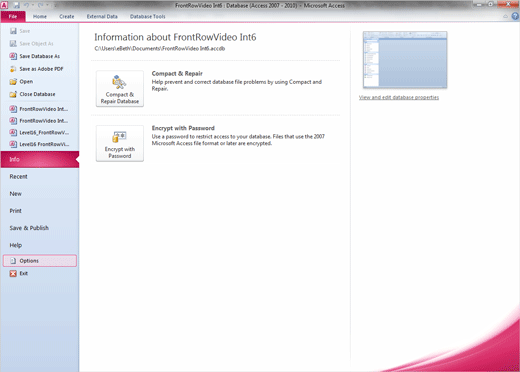
Task: Open the File tab
Action: [x=13, y=16]
